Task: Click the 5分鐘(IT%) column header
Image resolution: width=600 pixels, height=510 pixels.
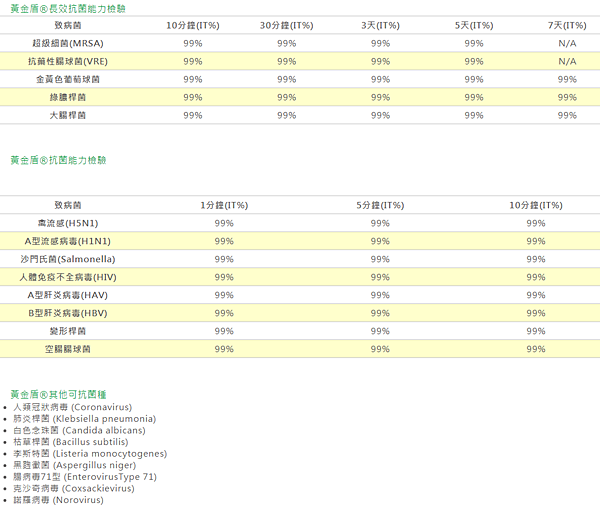Action: coord(380,205)
